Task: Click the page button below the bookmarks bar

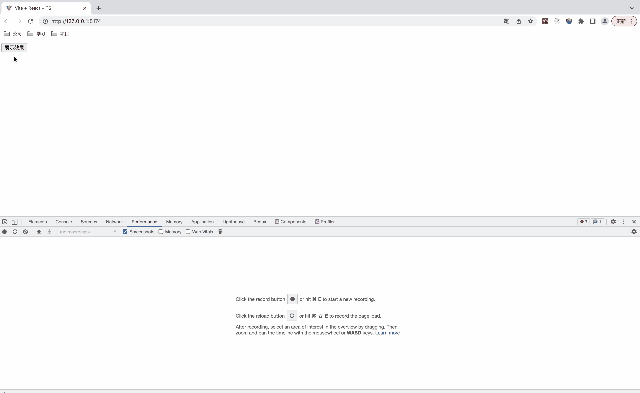Action: [14, 47]
